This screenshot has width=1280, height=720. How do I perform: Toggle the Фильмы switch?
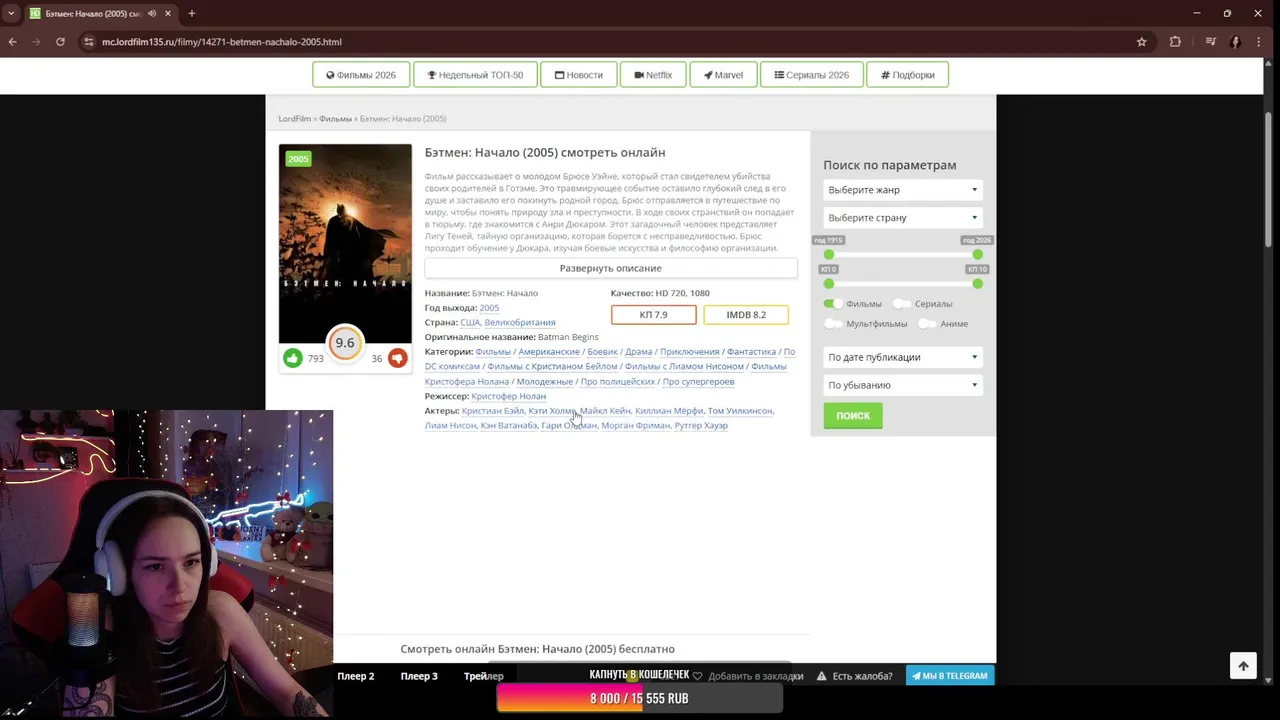click(x=832, y=304)
